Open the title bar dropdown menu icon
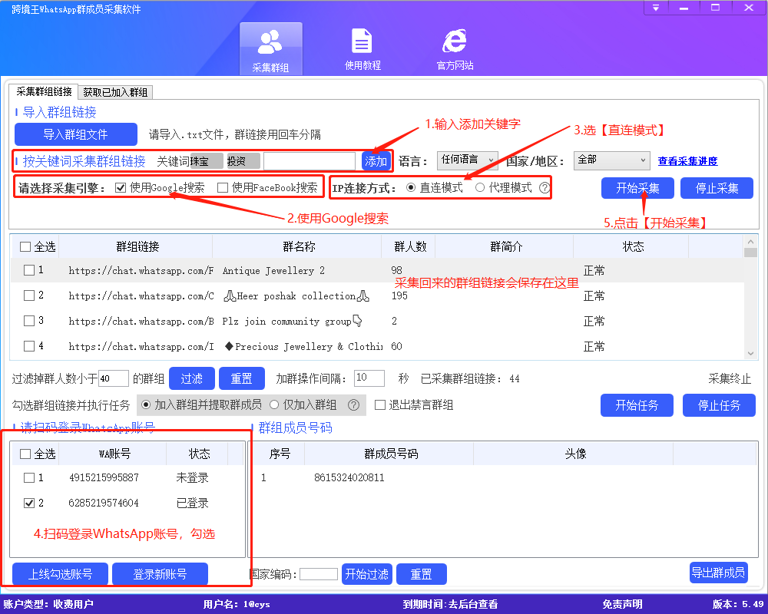Screen dimensions: 768x614 (655, 8)
